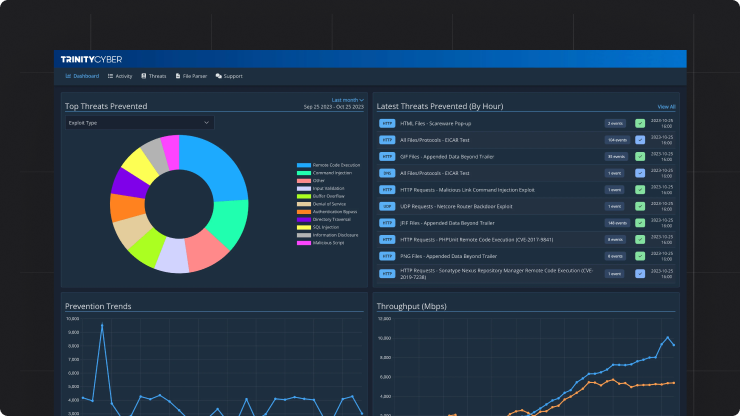Go to the Activity page
The image size is (740, 416).
click(x=120, y=76)
